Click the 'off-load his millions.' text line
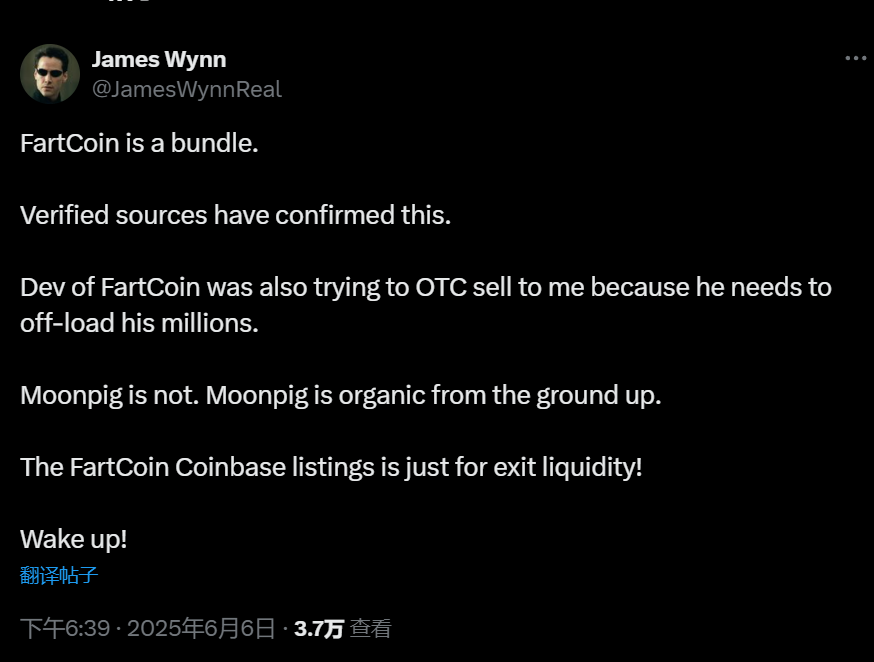Image resolution: width=874 pixels, height=662 pixels. click(x=139, y=323)
